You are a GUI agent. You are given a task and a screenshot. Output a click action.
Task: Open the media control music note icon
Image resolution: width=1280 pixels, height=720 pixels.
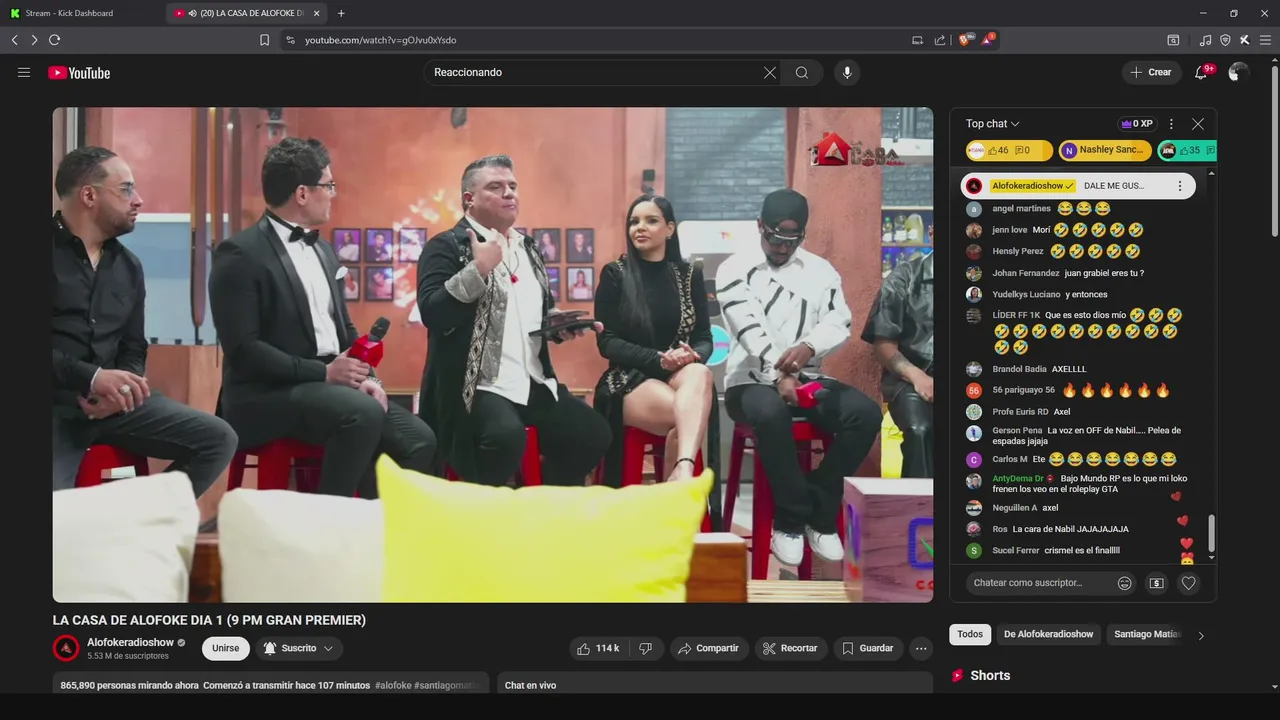[x=1205, y=40]
